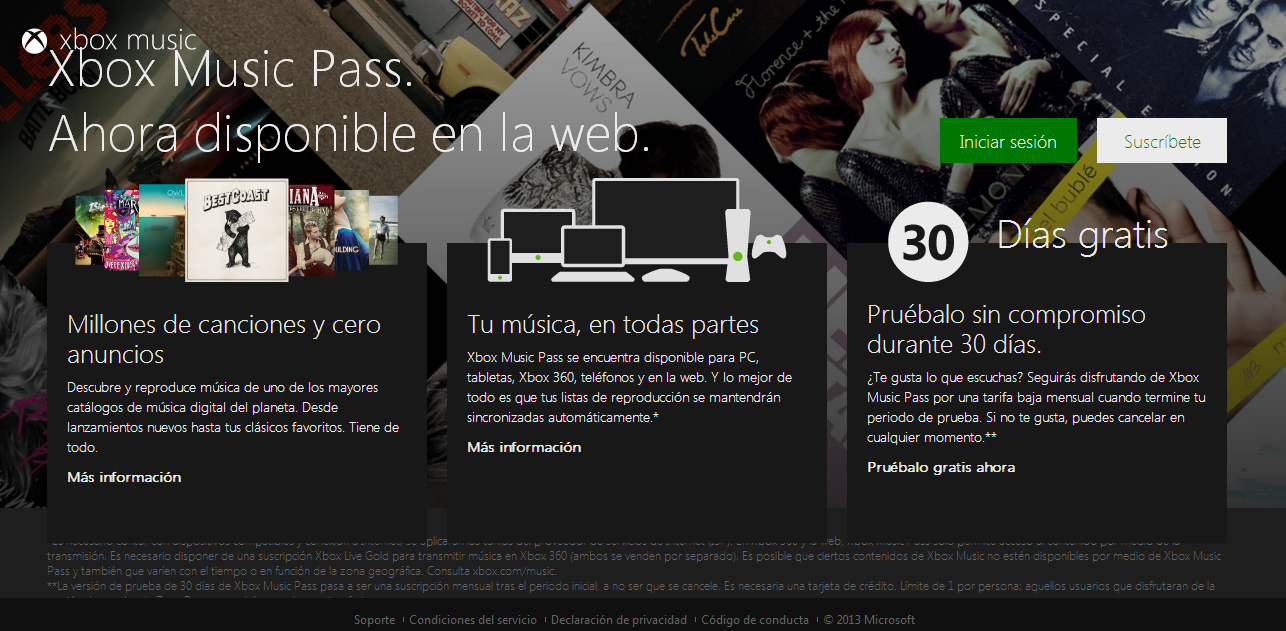Click the xbox music header text
Viewport: 1286px width, 631px height.
[x=128, y=41]
